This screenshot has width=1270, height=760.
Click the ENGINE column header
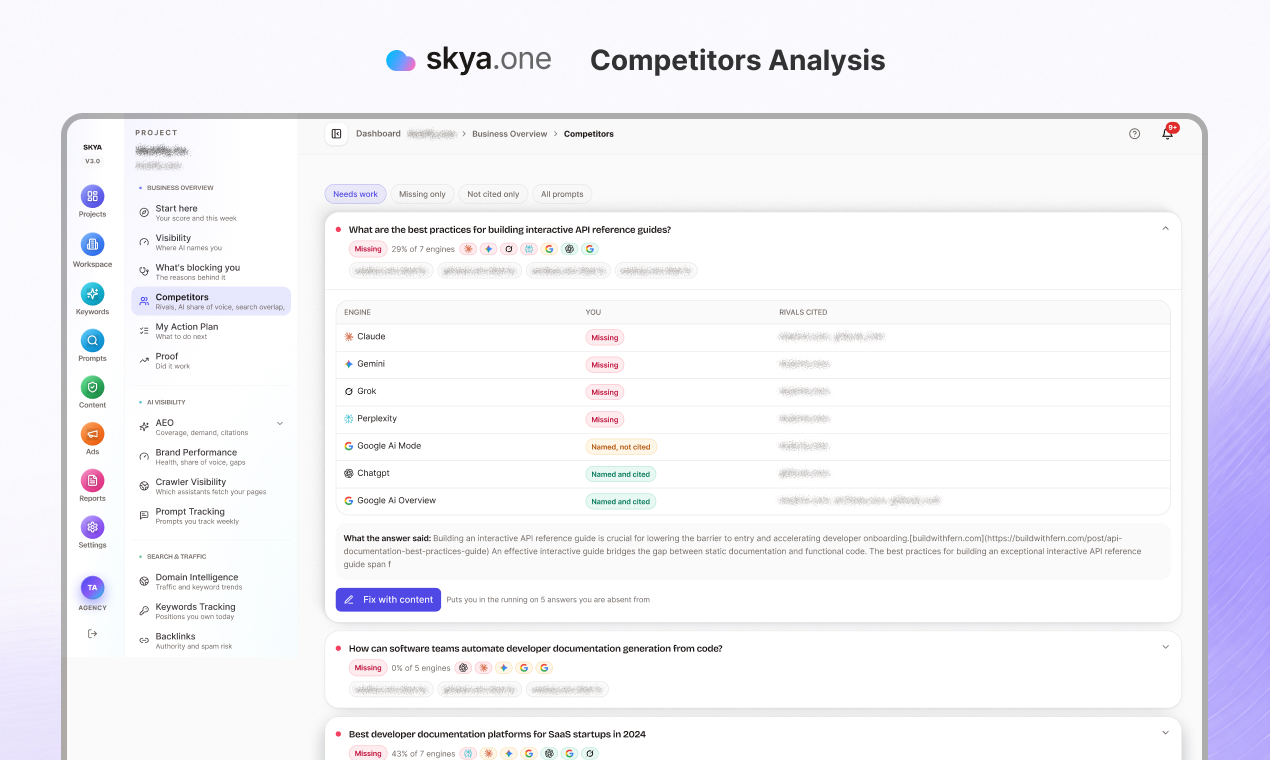[x=357, y=312]
